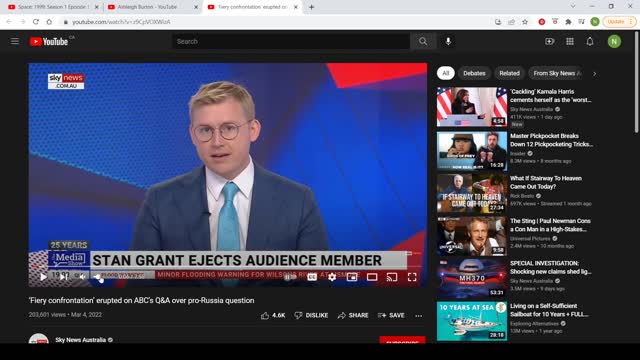Toggle the autoplay switch
This screenshot has height=360, width=640.
[290, 277]
